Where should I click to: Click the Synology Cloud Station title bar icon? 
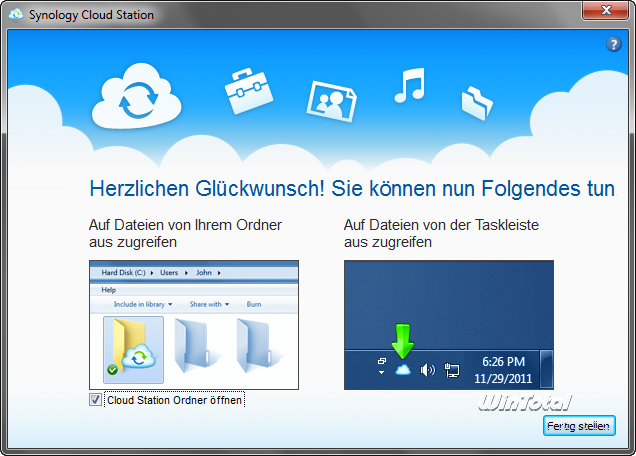click(x=16, y=15)
